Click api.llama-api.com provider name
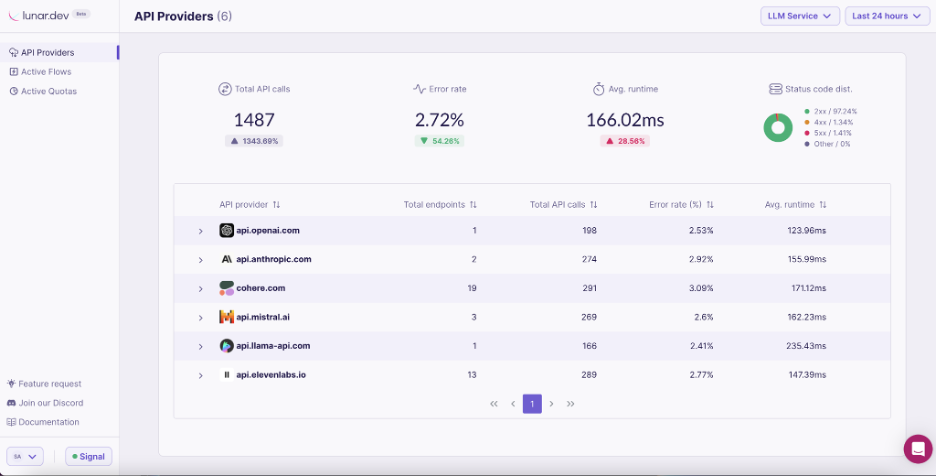Image resolution: width=936 pixels, height=476 pixels. click(x=273, y=346)
